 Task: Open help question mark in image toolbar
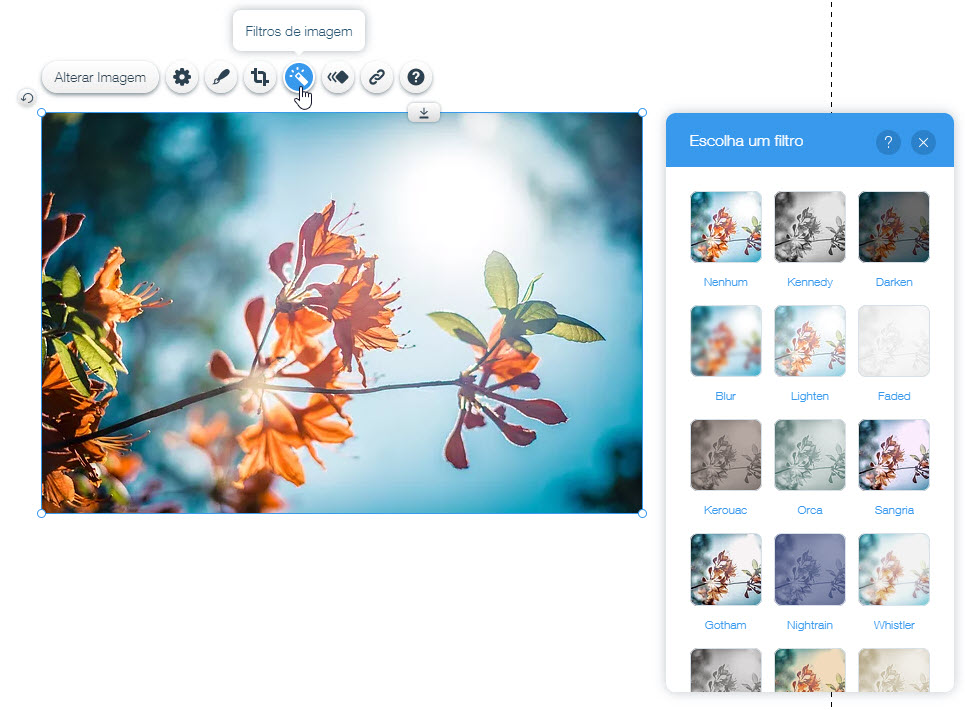(x=416, y=77)
